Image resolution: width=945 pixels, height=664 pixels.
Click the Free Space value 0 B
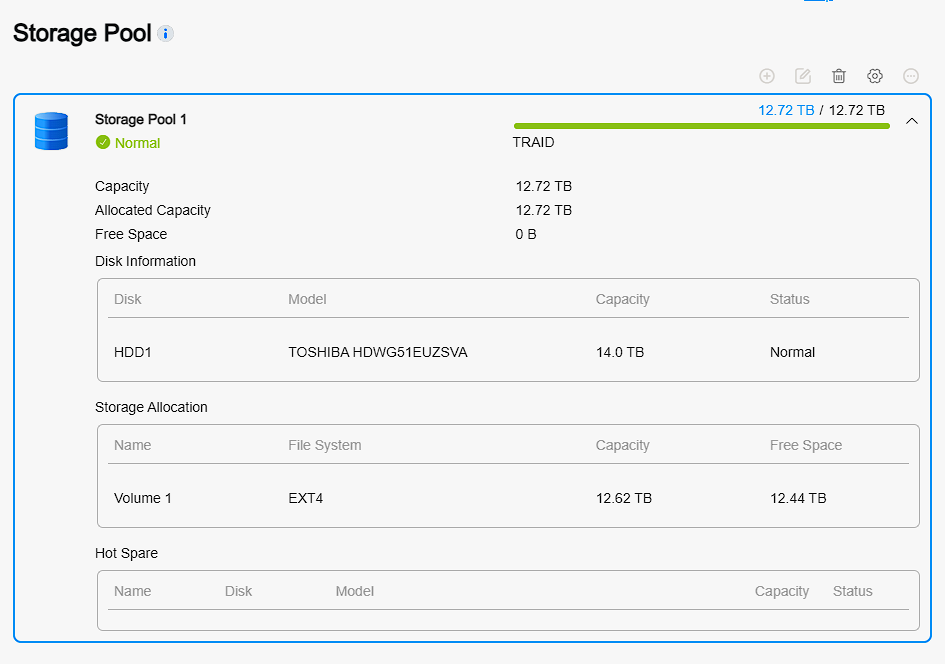tap(526, 234)
